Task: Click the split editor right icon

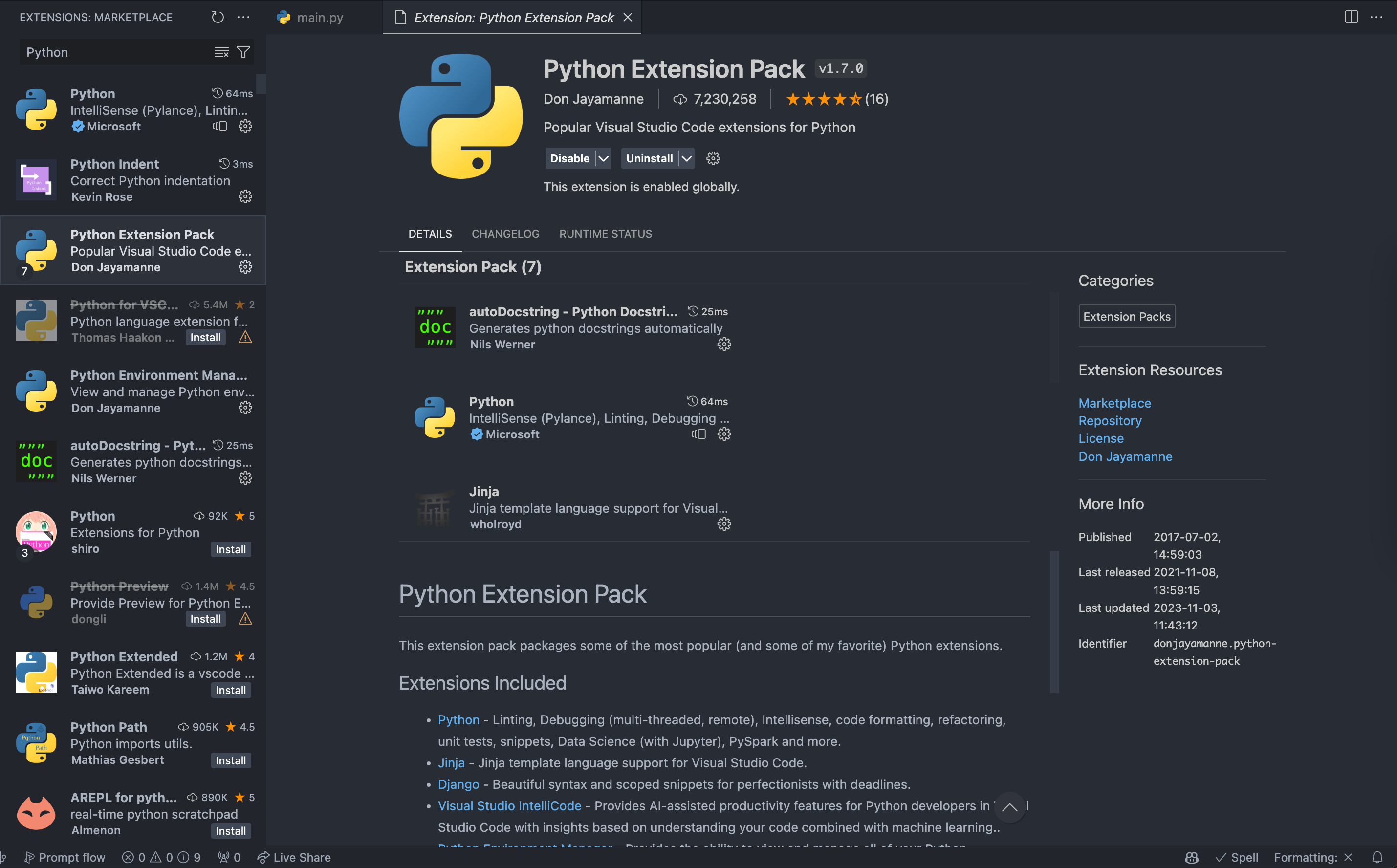Action: (x=1351, y=17)
